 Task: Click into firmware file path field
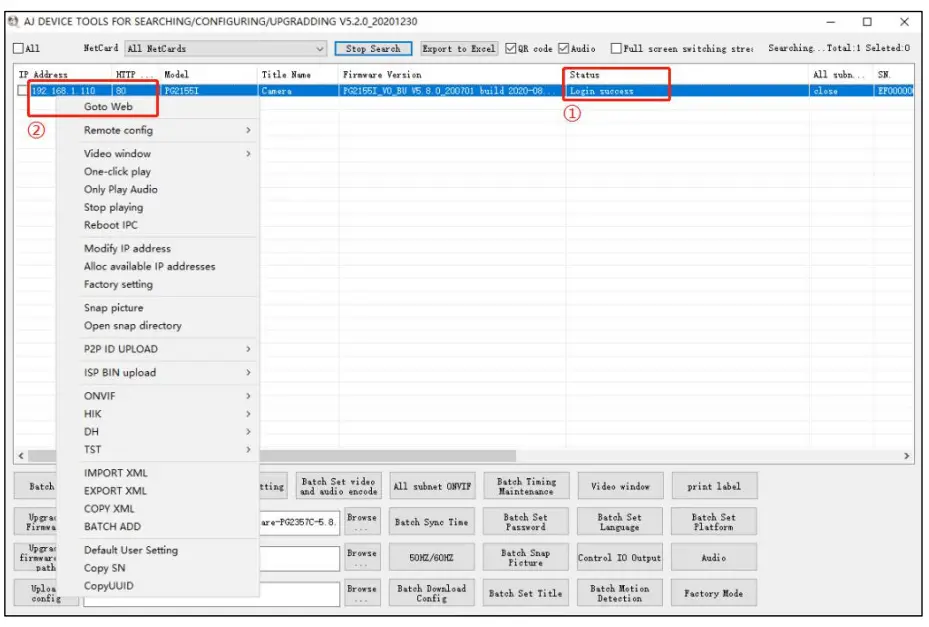click(x=299, y=522)
